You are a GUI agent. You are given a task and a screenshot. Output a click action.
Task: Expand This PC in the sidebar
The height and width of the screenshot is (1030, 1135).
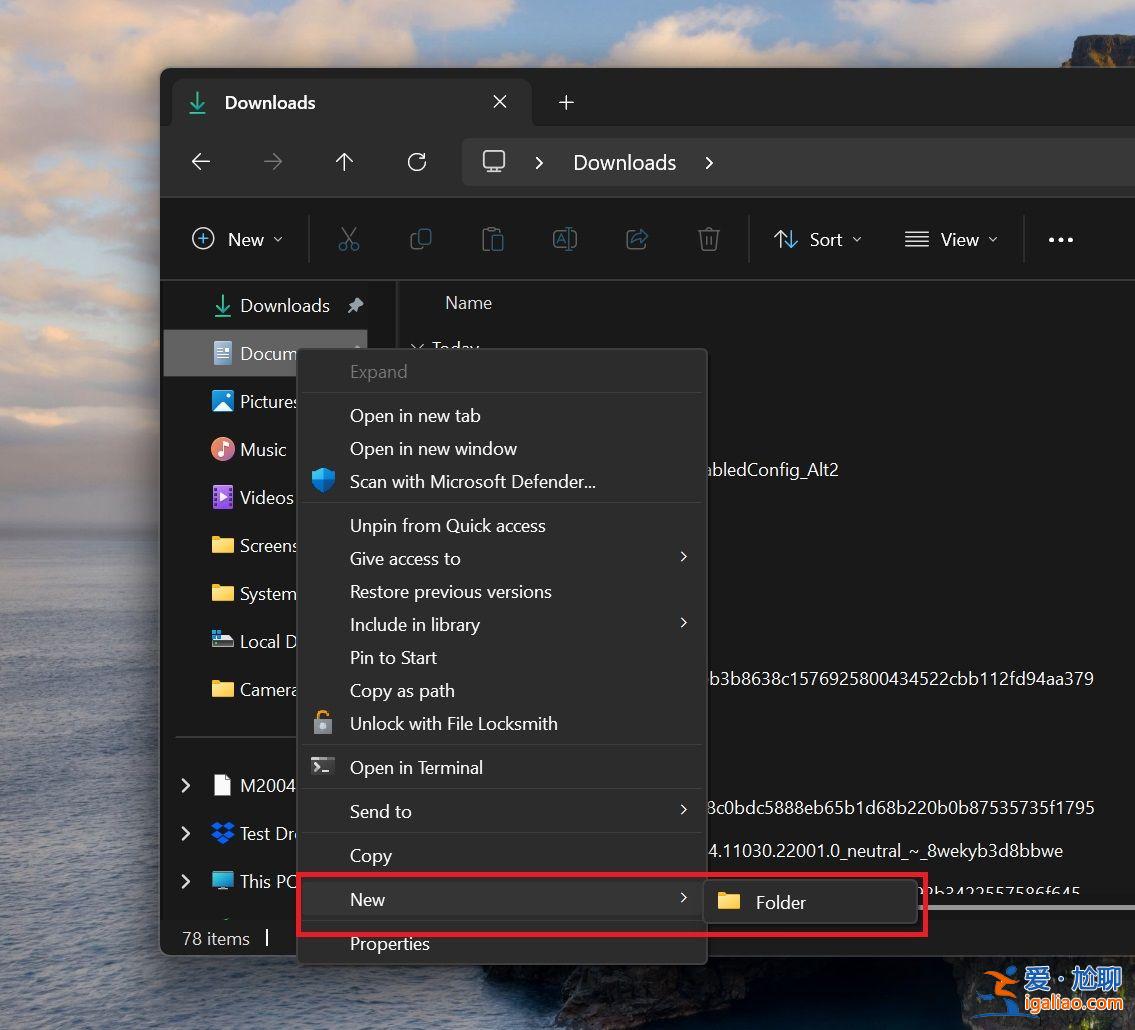click(x=184, y=882)
